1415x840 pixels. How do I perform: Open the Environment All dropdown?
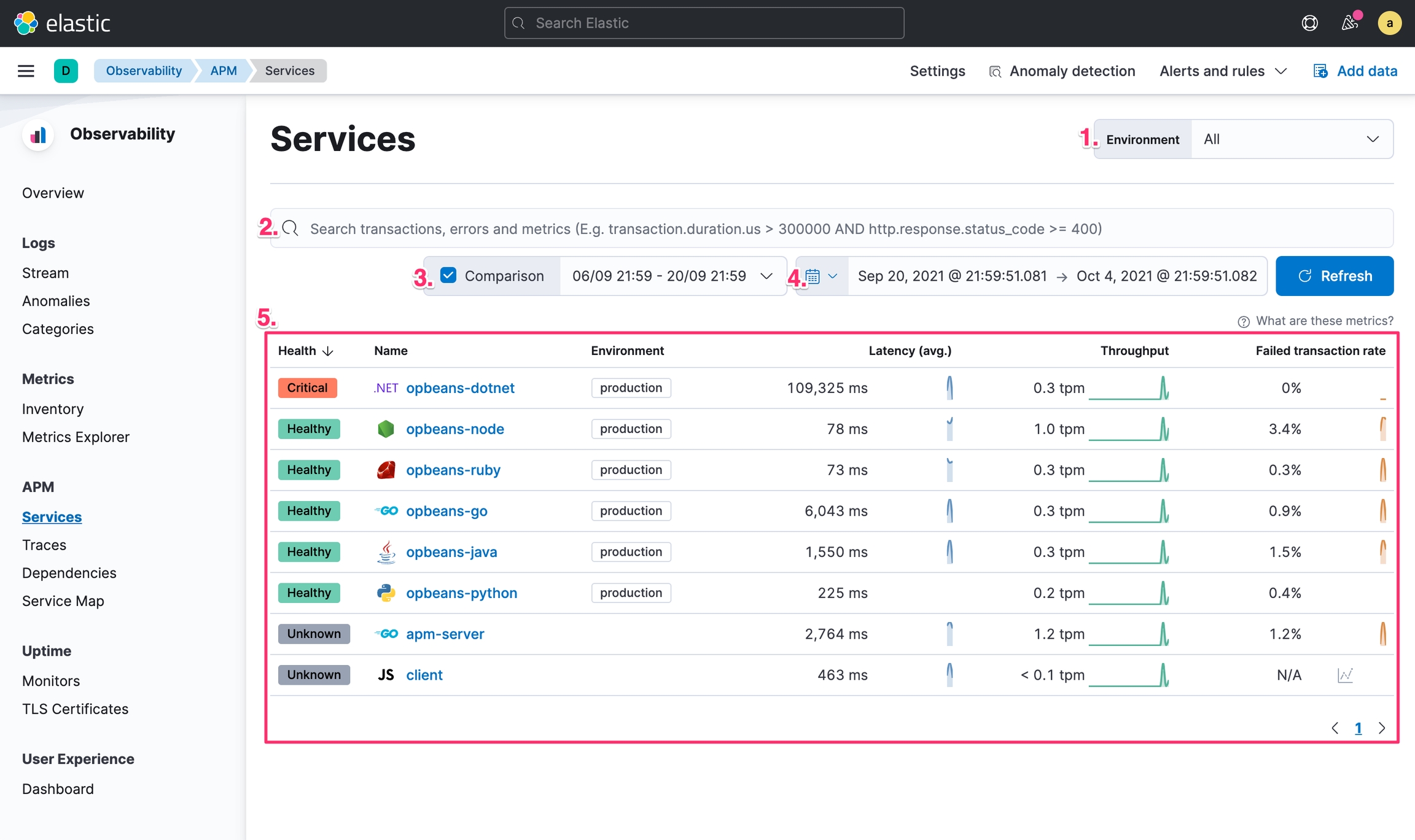pyautogui.click(x=1292, y=139)
